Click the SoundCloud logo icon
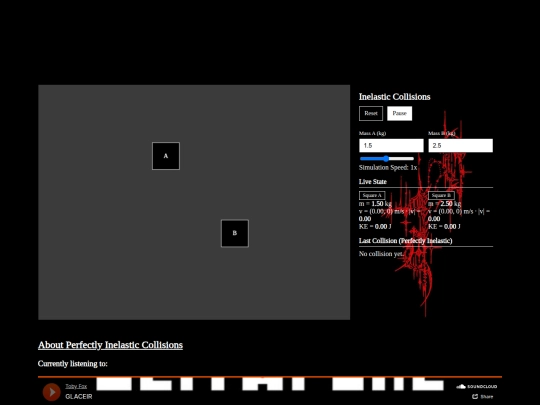540x405 pixels. click(477, 386)
